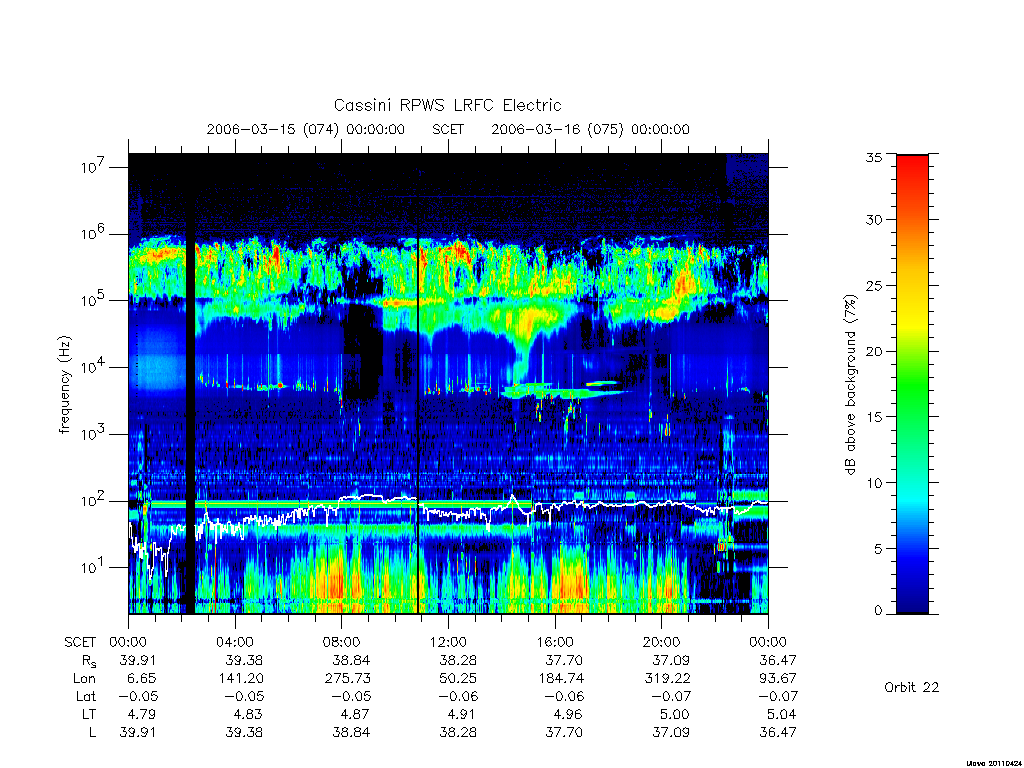Screen dimensions: 1024x768
Task: Click the LT value "4.96"
Action: click(570, 714)
